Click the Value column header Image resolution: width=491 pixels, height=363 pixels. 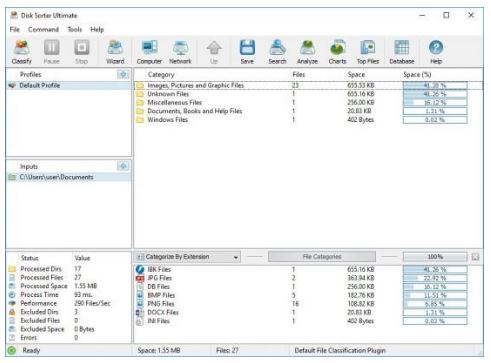(x=82, y=258)
